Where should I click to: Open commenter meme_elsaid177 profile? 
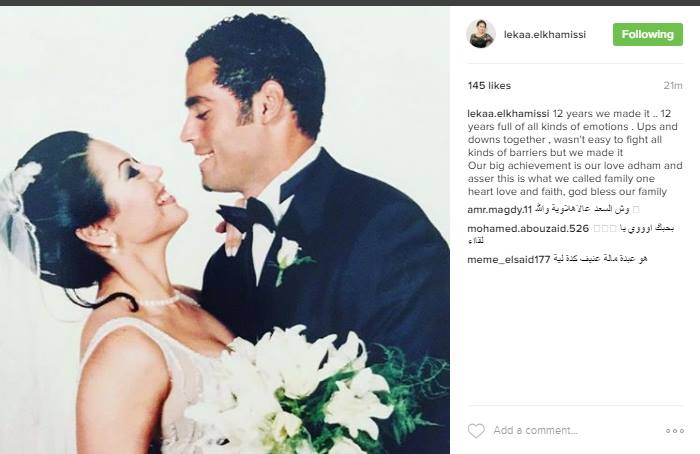click(508, 259)
